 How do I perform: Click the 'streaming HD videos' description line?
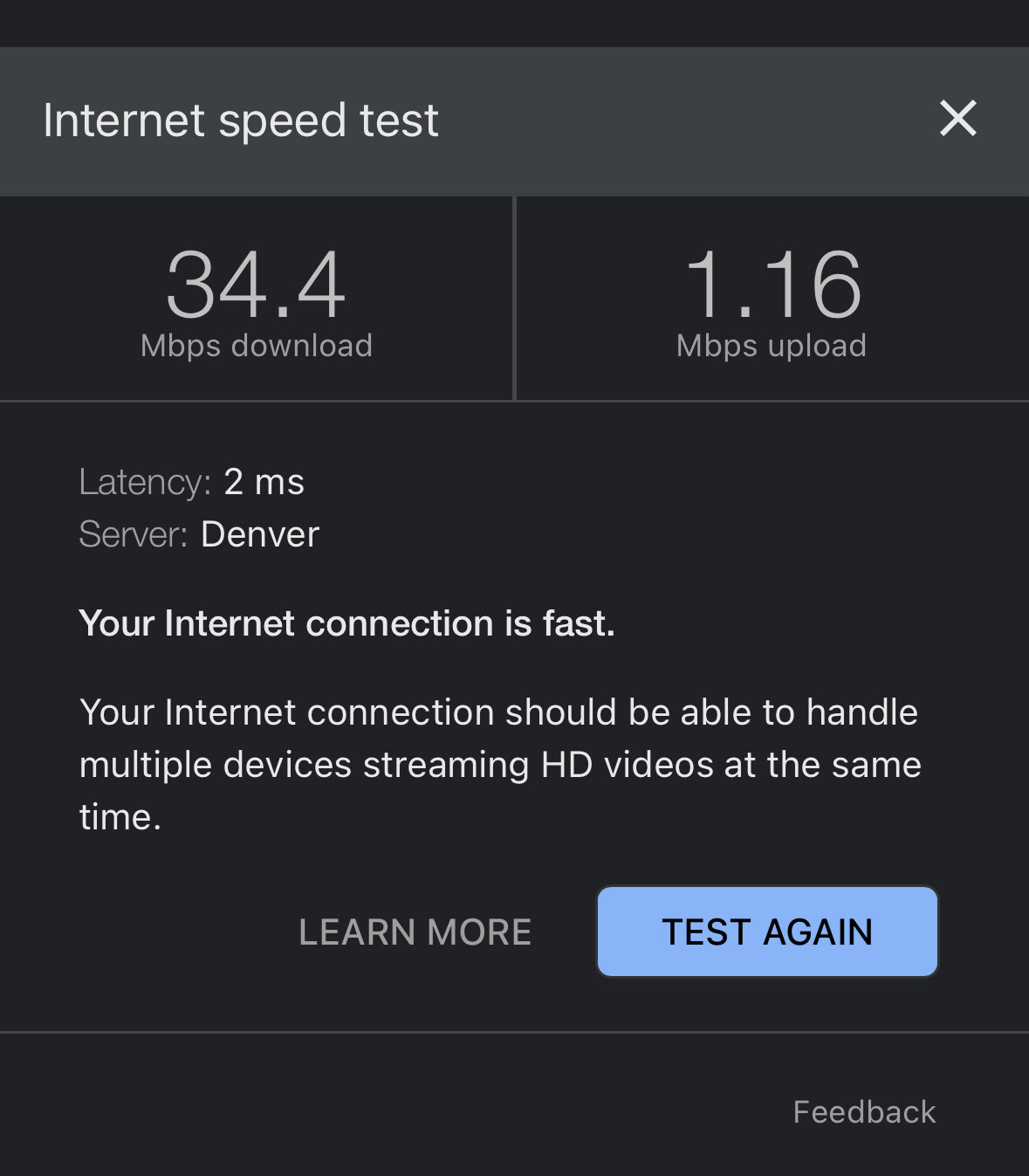click(x=500, y=765)
